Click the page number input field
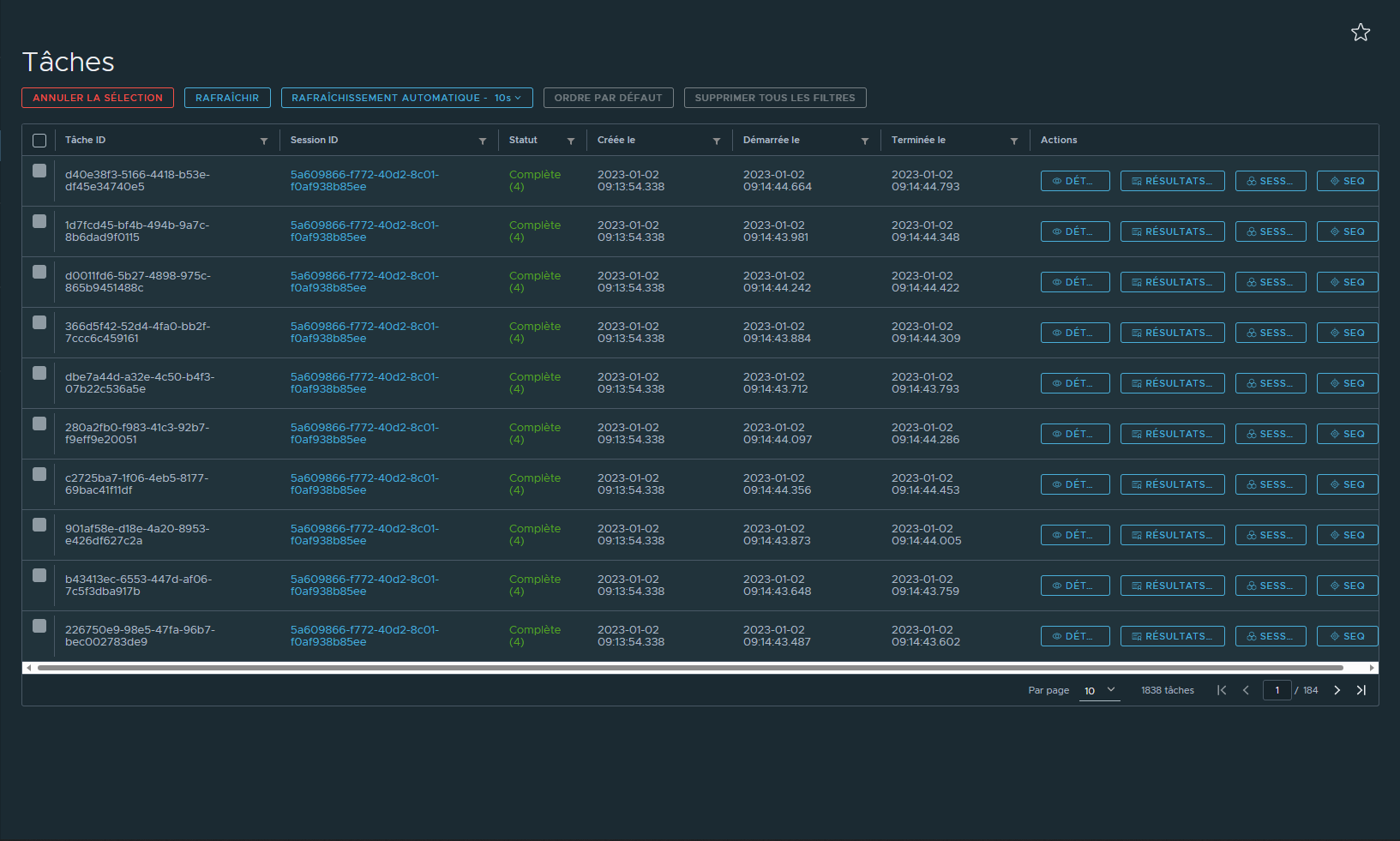 [1277, 690]
